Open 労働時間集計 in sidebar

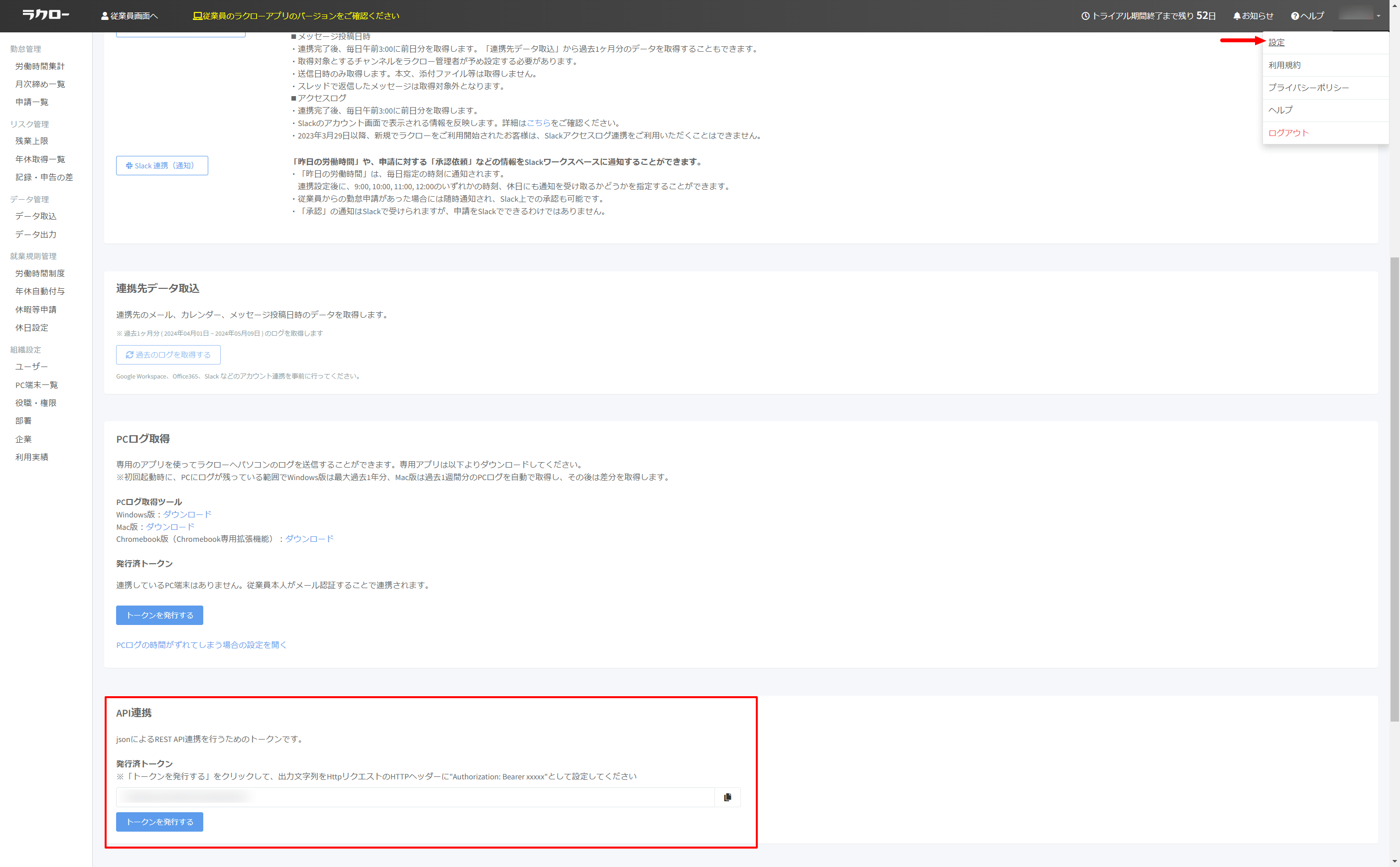click(x=40, y=66)
